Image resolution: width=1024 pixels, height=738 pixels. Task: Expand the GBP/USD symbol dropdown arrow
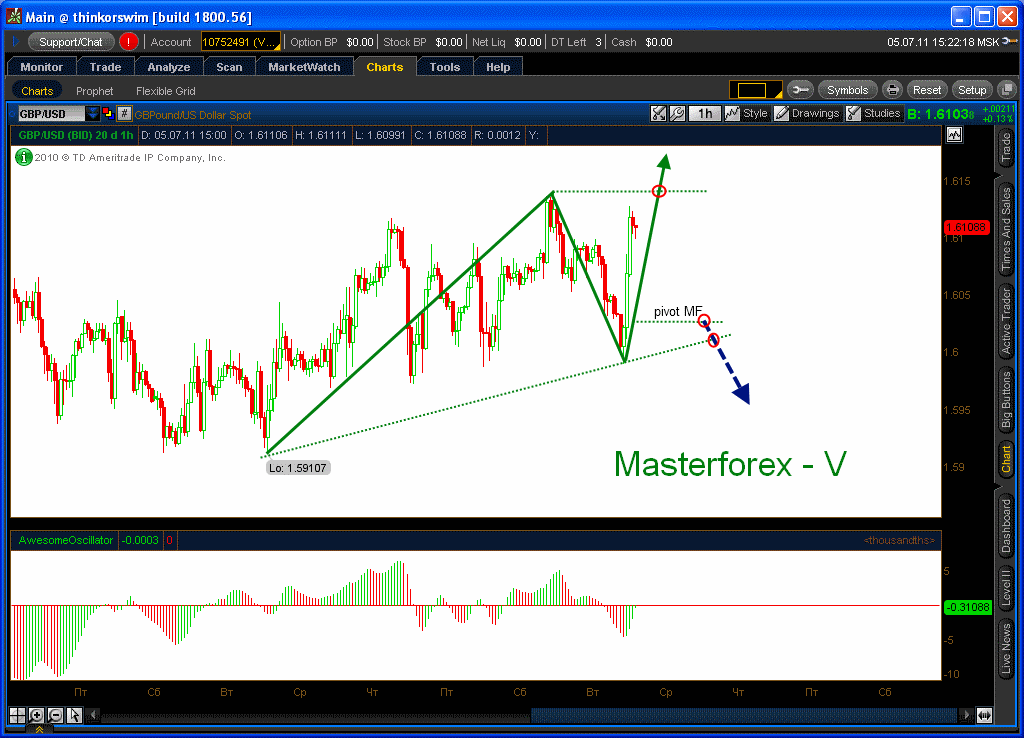pos(93,114)
